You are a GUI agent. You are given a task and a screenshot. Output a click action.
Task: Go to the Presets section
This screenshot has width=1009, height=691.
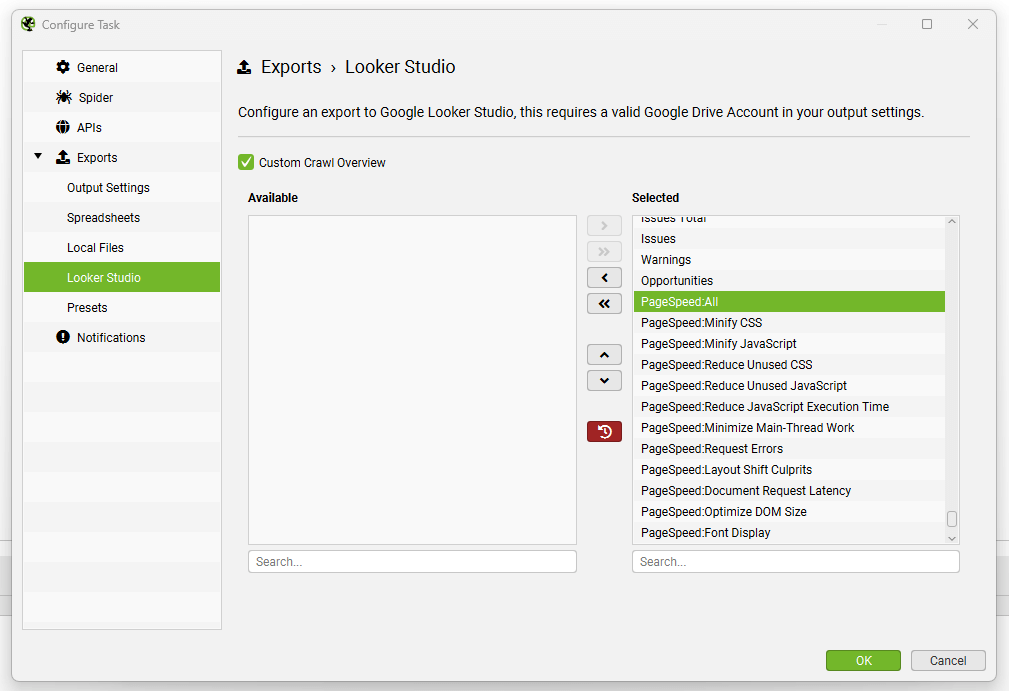87,308
